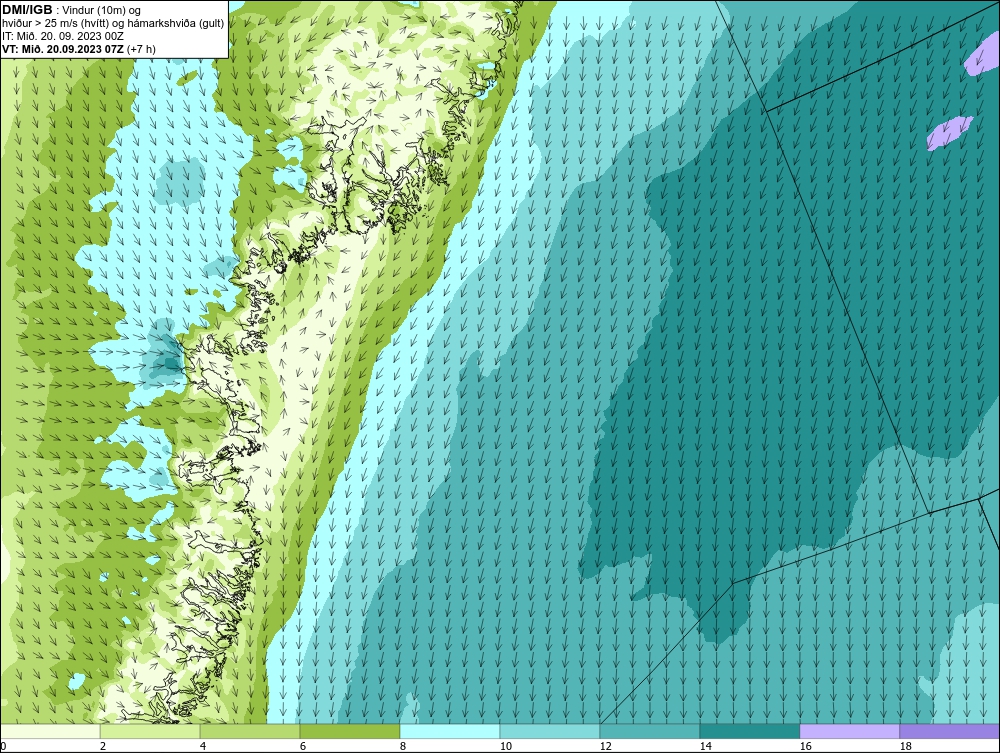Click the 'hviður > 25 m/s' description line
1000x753 pixels.
click(113, 23)
